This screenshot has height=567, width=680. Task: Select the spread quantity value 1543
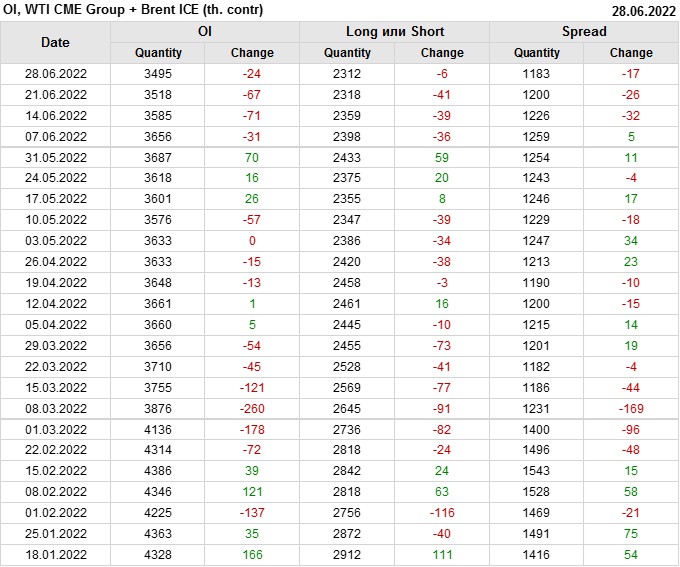tap(537, 470)
